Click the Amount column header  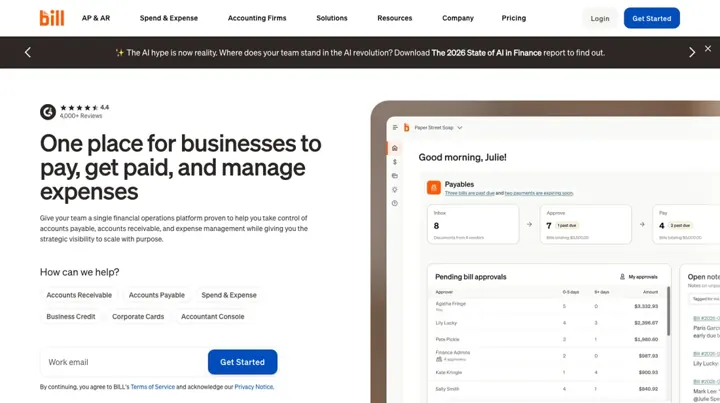(x=650, y=292)
